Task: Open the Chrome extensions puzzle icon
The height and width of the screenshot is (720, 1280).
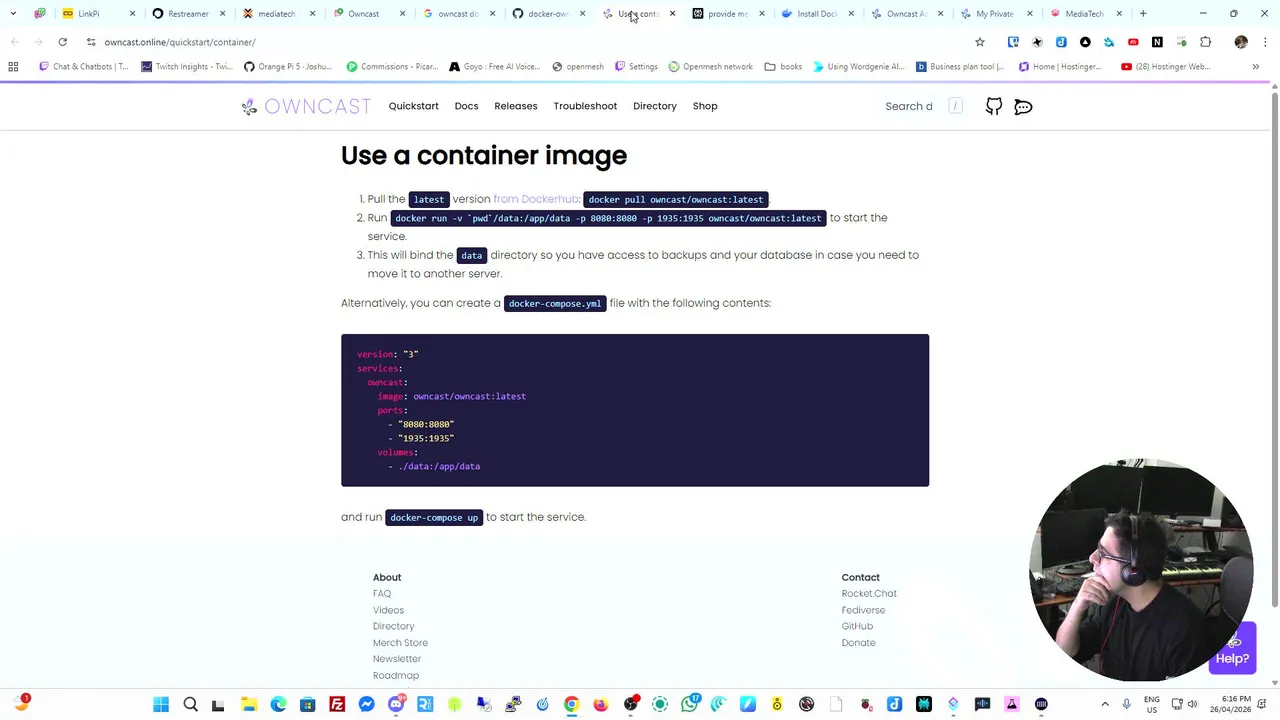Action: [1205, 42]
